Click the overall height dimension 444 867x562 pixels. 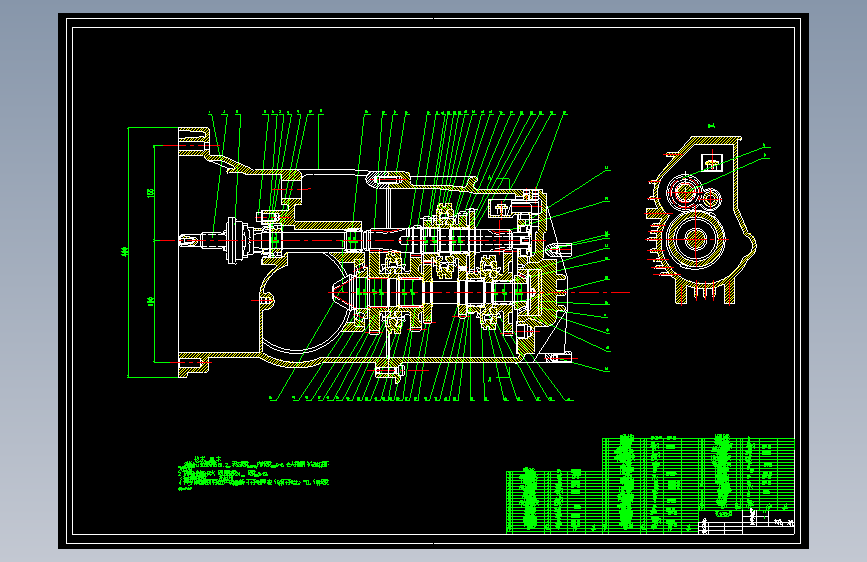tap(124, 252)
